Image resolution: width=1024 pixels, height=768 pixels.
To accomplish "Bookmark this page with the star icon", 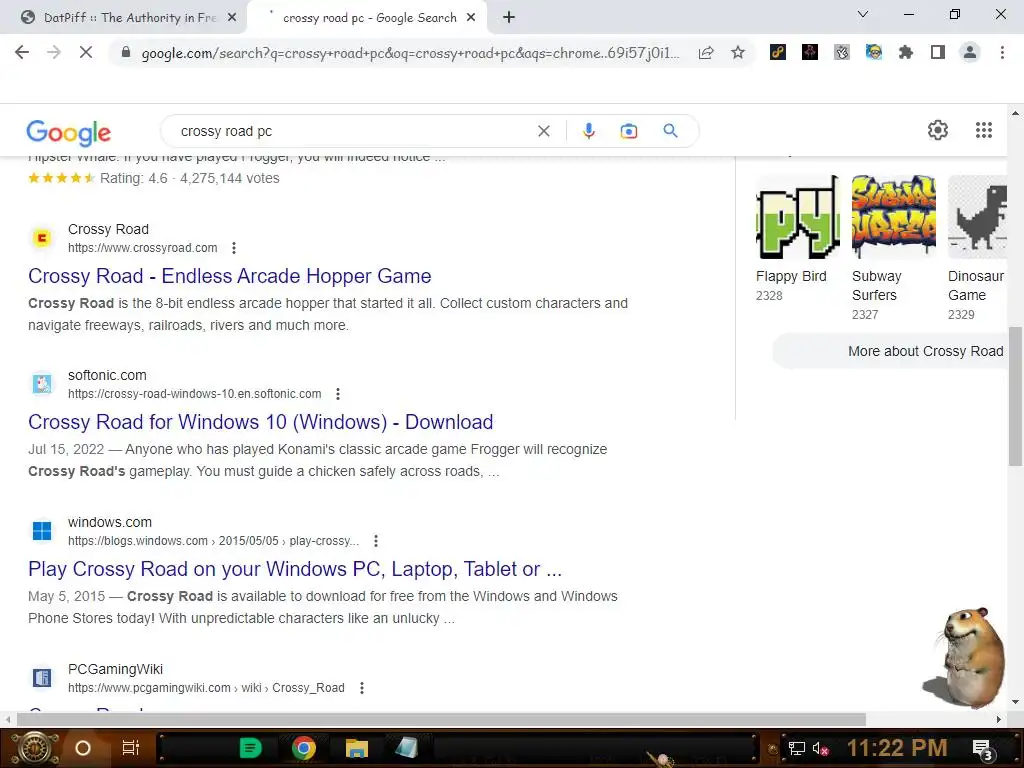I will point(738,52).
